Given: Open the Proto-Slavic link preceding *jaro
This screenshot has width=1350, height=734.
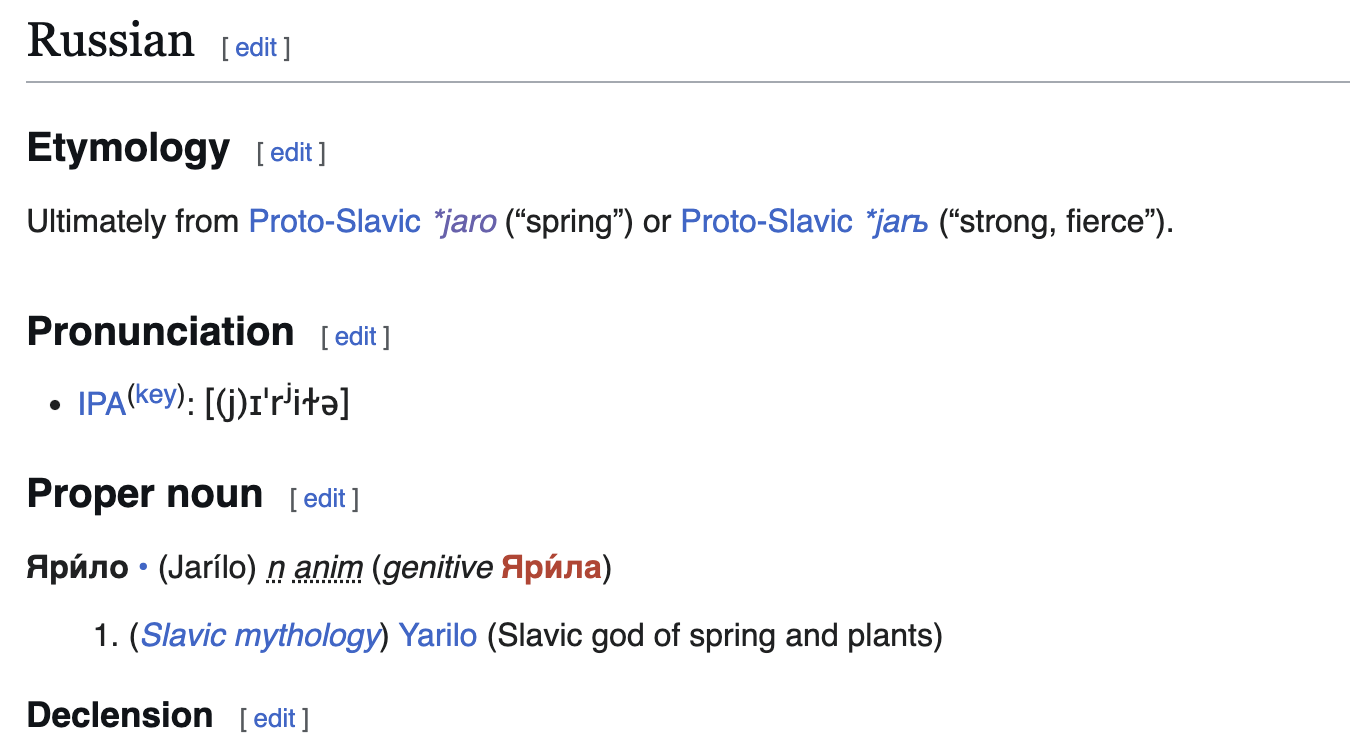Looking at the screenshot, I should [x=334, y=221].
